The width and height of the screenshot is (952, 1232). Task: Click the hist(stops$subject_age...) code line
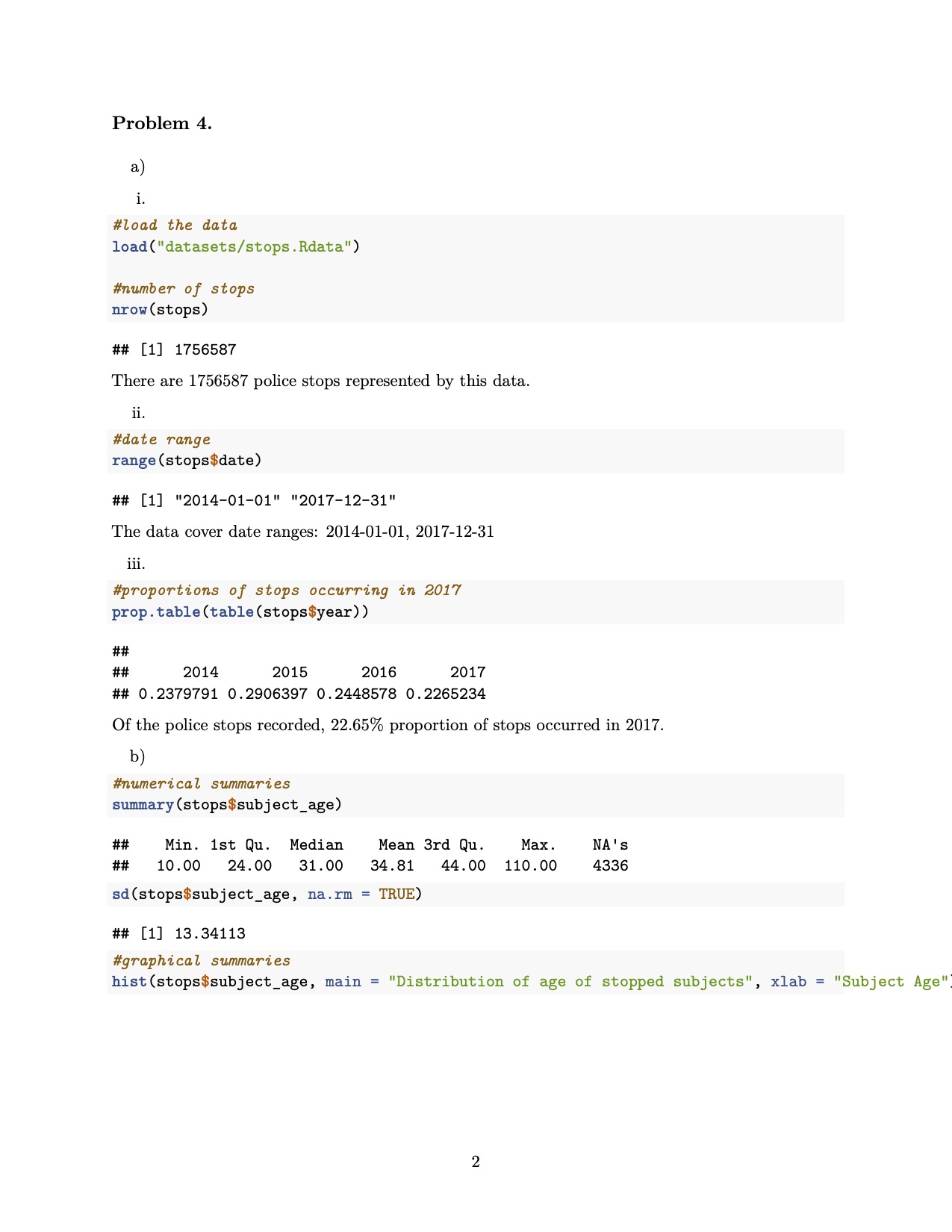pyautogui.click(x=478, y=981)
